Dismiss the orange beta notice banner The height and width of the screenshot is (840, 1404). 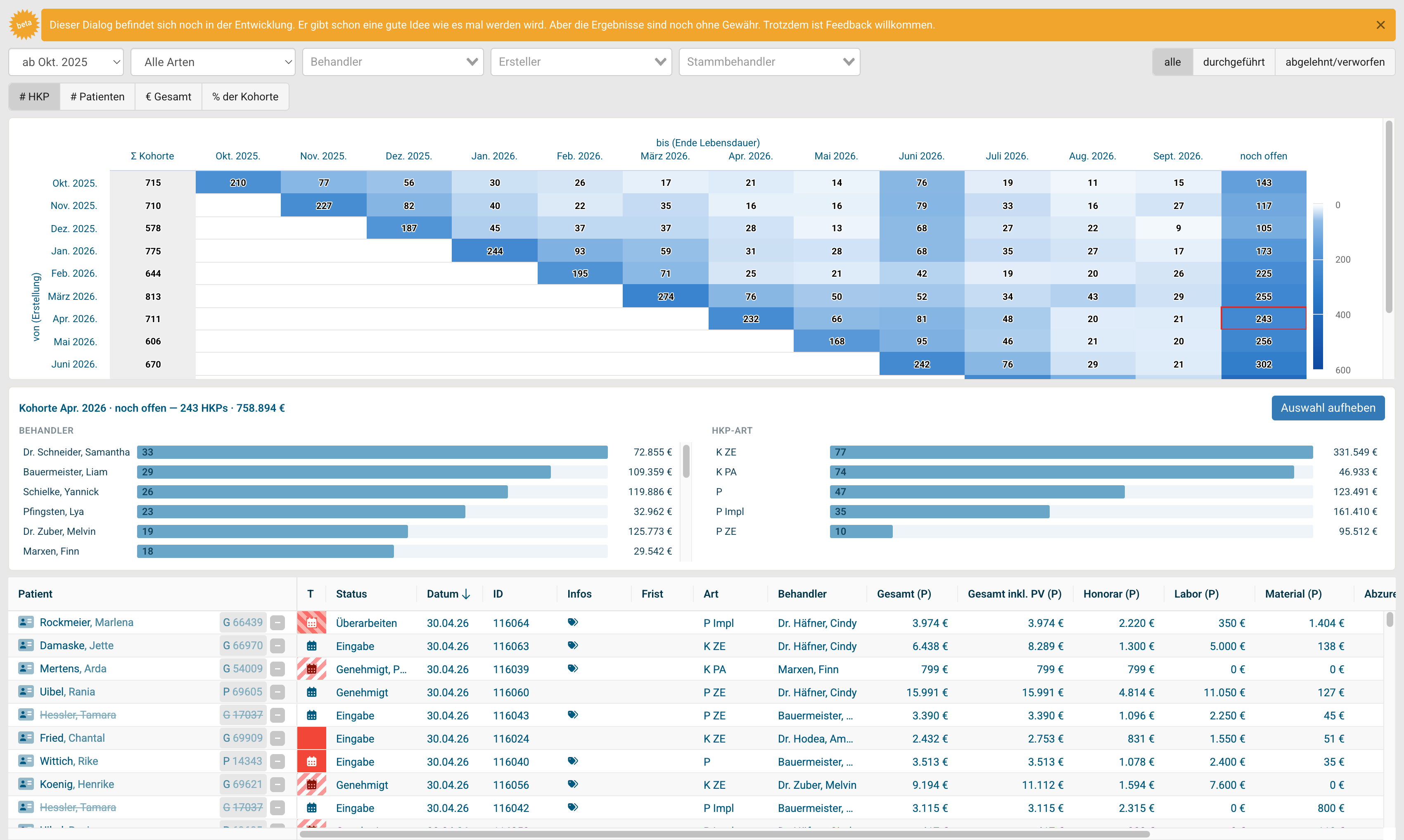click(x=1380, y=25)
